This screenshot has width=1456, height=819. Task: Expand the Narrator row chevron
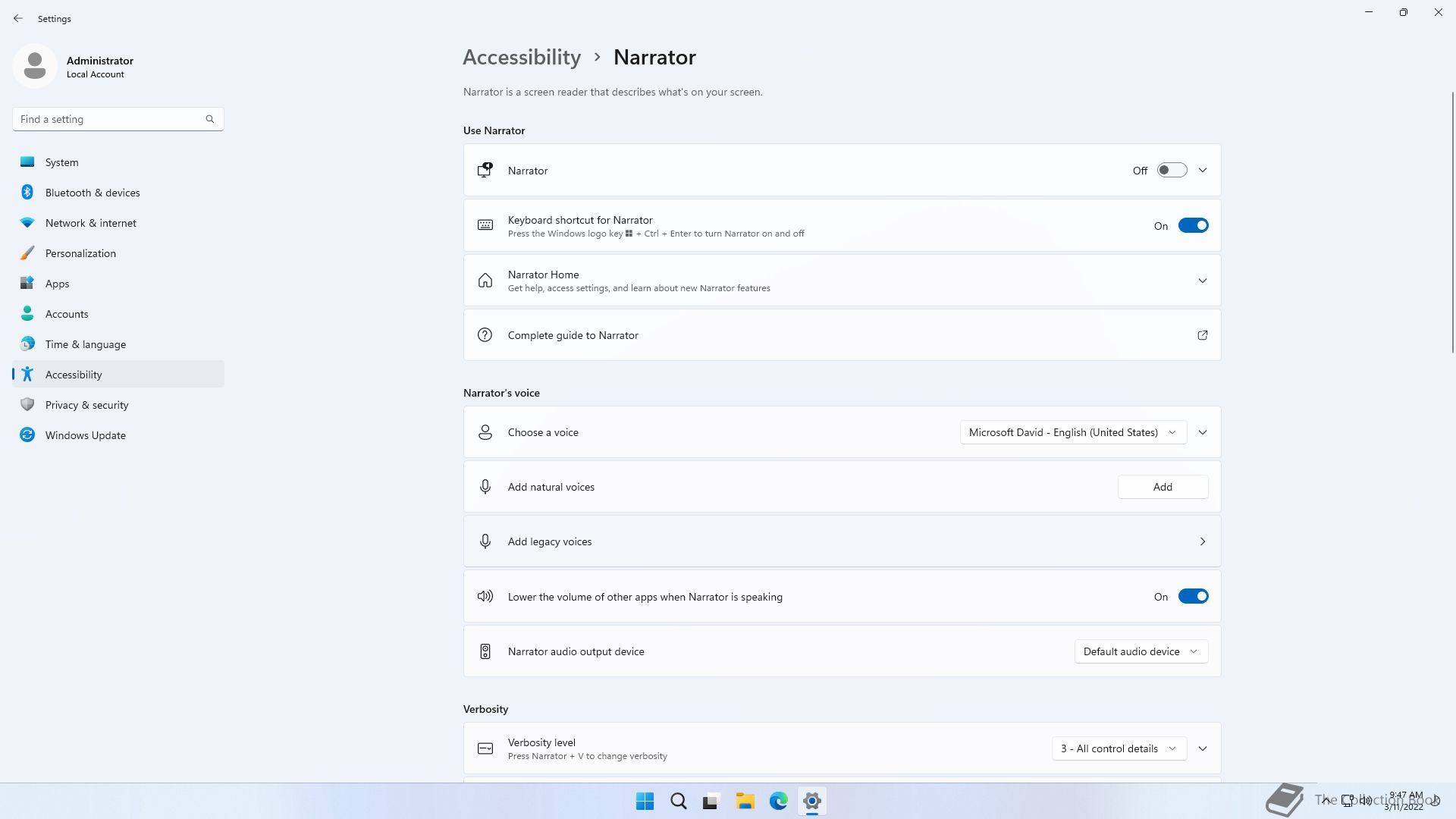[1203, 171]
